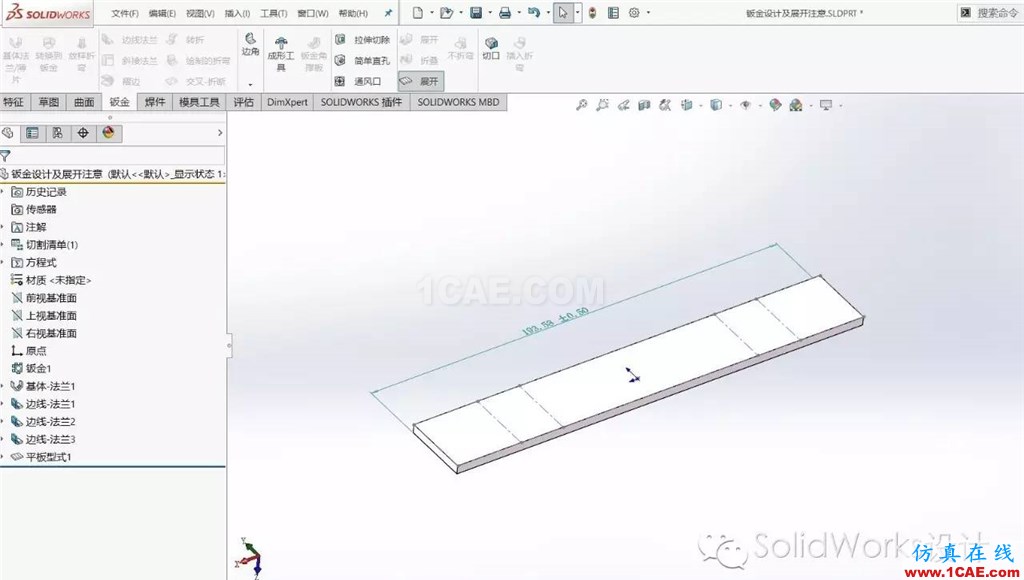The width and height of the screenshot is (1024, 580).
Task: Click the Save icon in toolbar
Action: [476, 12]
